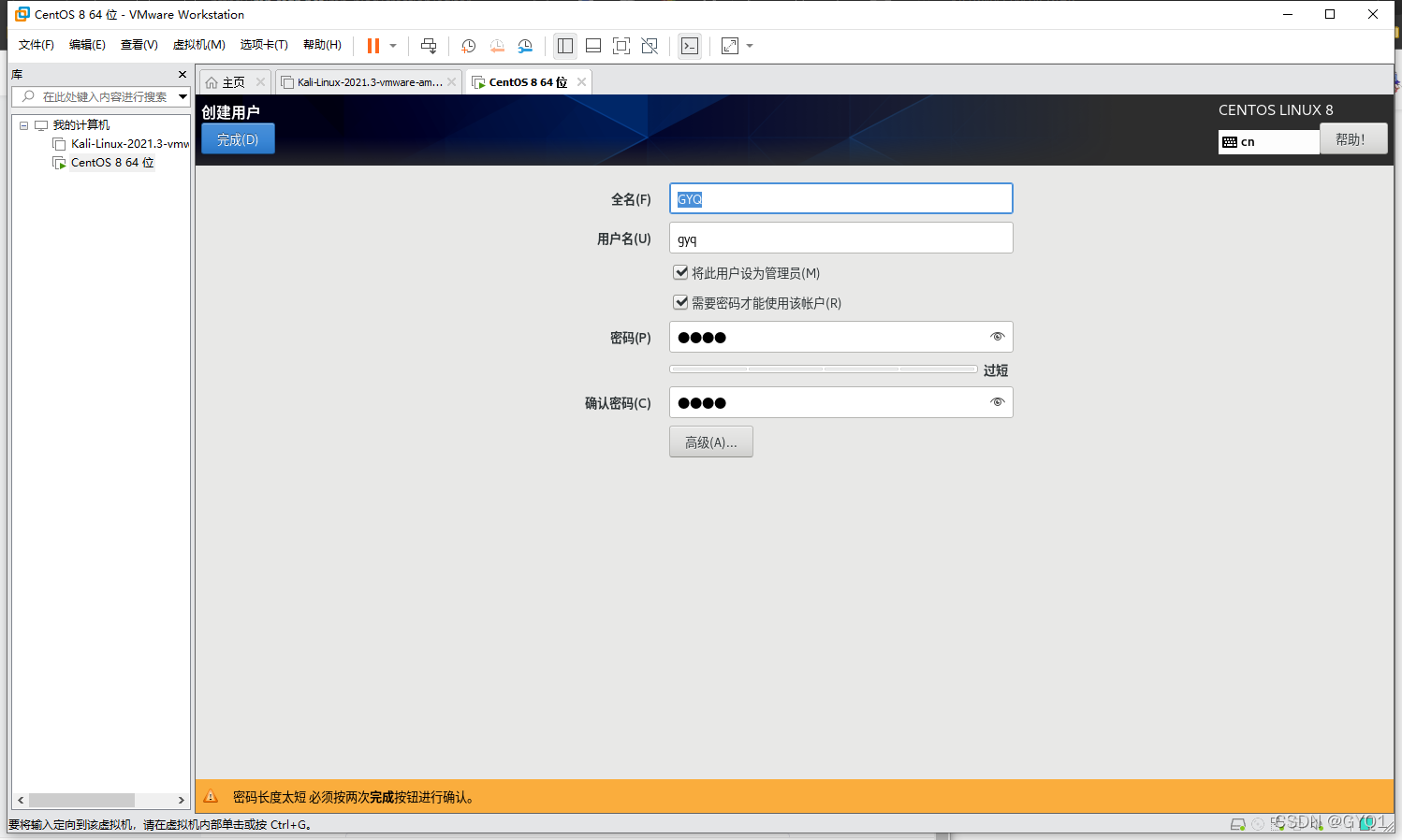Open the library search filter dropdown

tap(183, 96)
